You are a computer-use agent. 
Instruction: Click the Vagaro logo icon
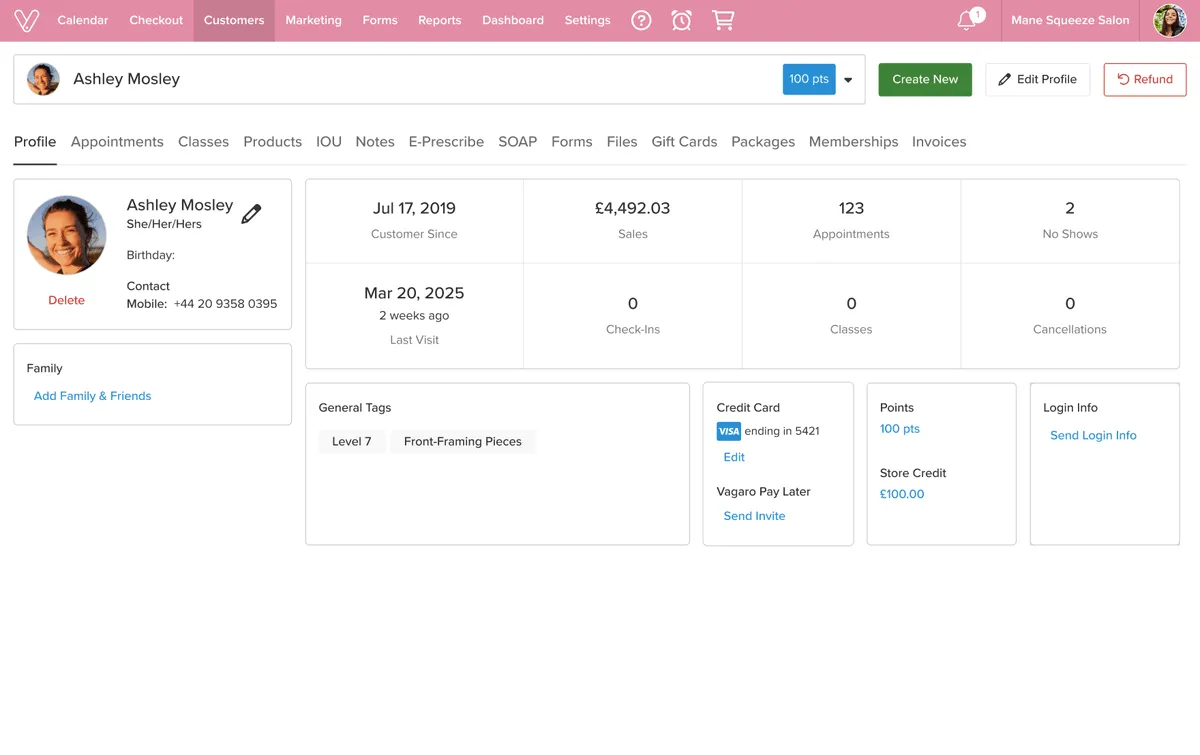27,20
